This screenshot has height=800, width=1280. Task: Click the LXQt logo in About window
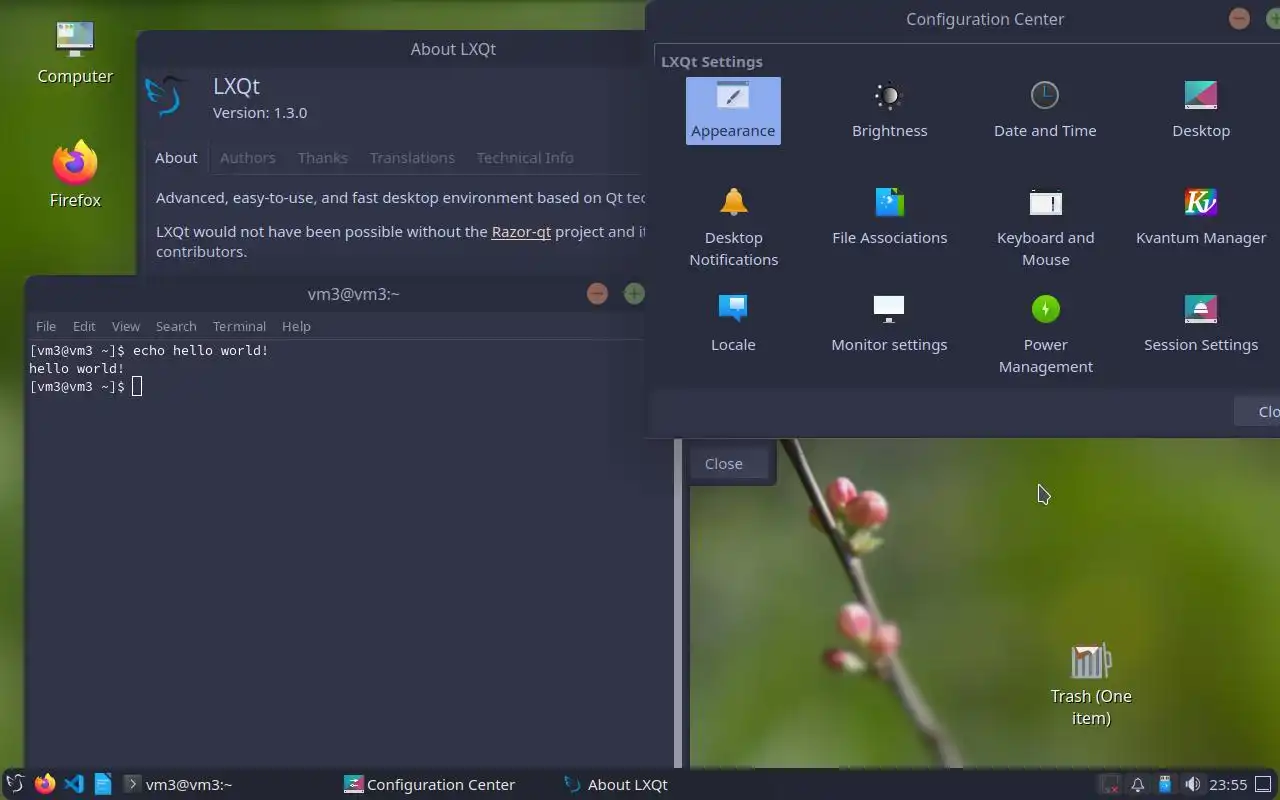(x=166, y=97)
